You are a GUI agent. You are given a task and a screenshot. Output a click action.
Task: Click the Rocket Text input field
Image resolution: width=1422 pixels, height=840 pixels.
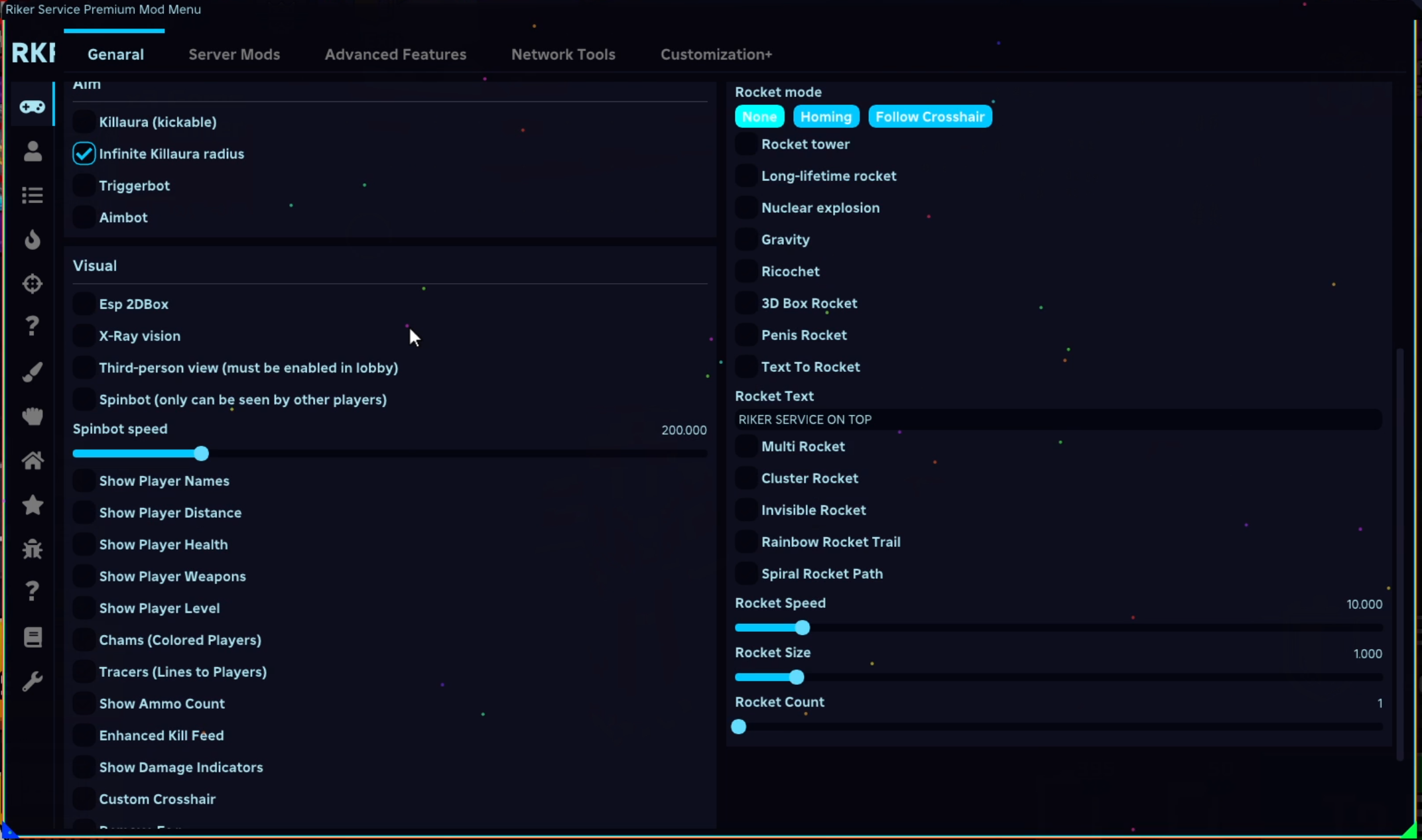coord(1058,420)
